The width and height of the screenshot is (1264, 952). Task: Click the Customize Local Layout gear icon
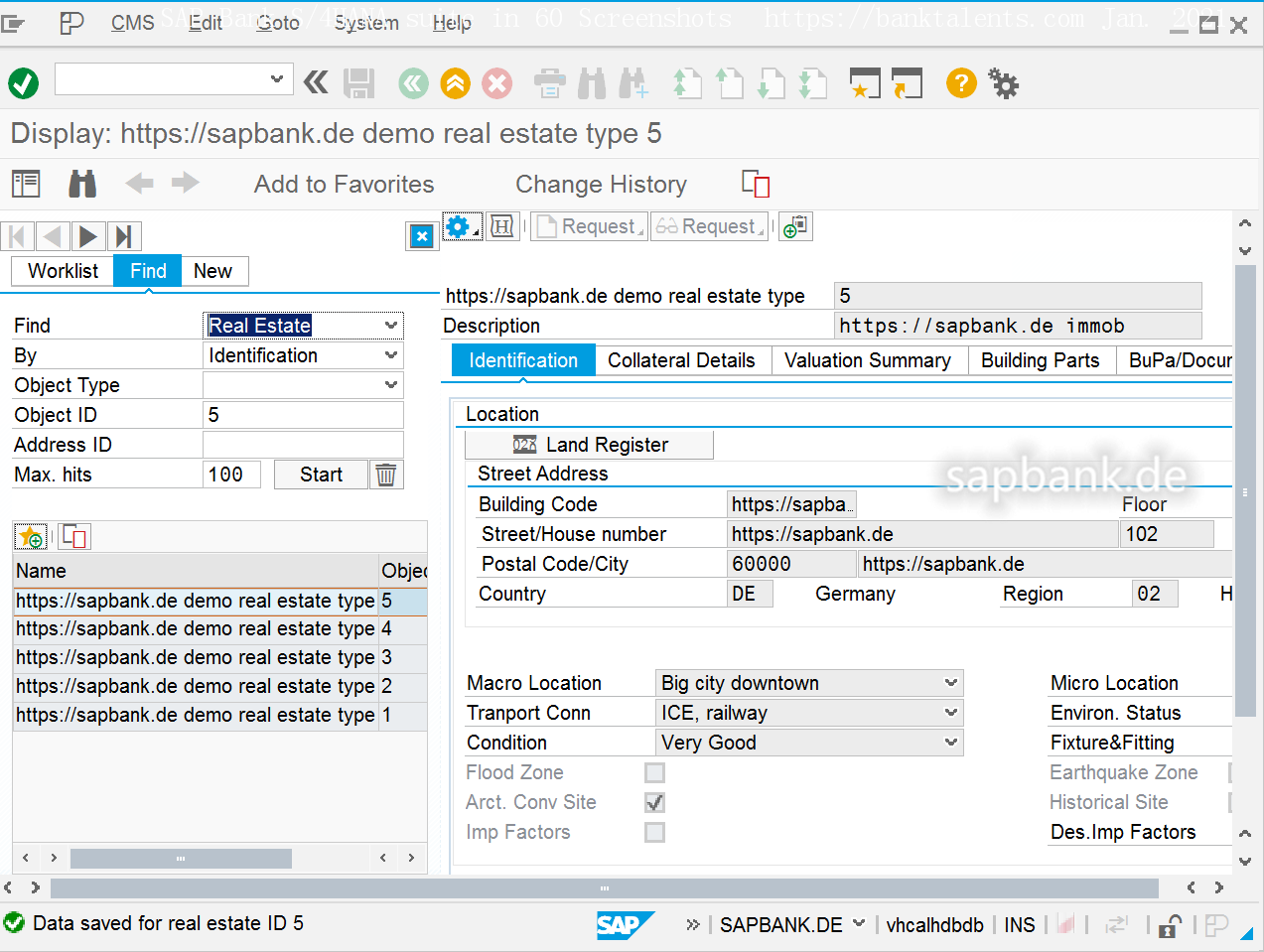click(1004, 84)
